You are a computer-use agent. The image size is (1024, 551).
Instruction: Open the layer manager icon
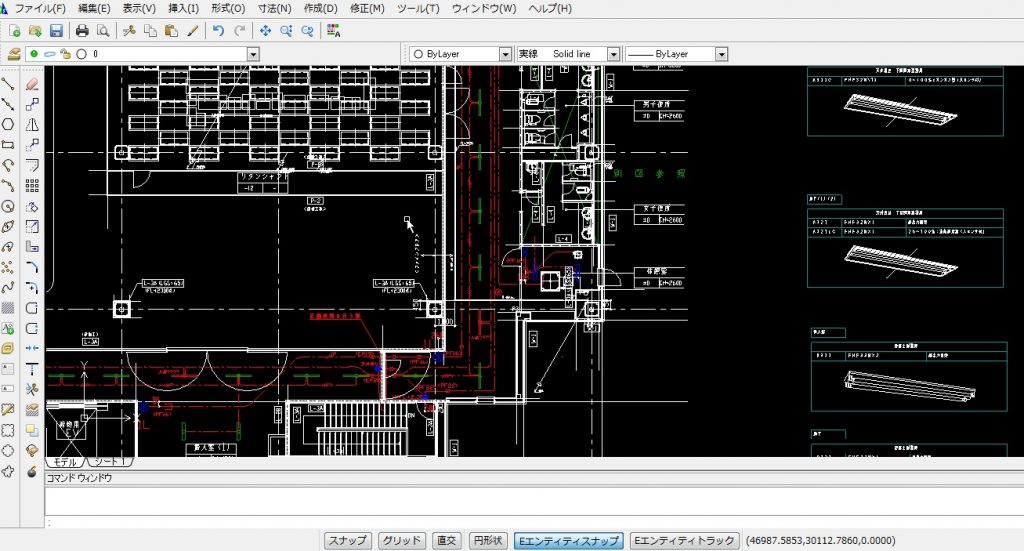point(14,54)
